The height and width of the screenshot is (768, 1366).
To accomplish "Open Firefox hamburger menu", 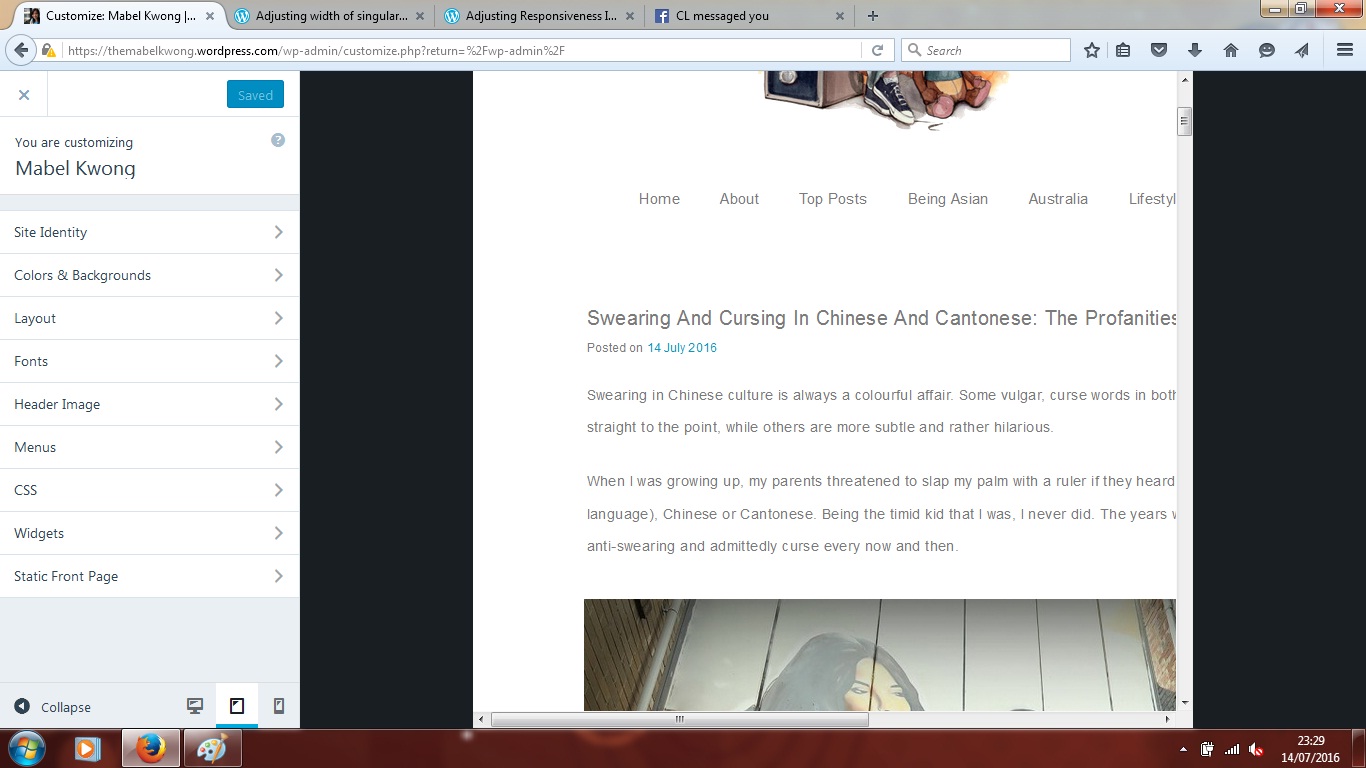I will click(1345, 50).
